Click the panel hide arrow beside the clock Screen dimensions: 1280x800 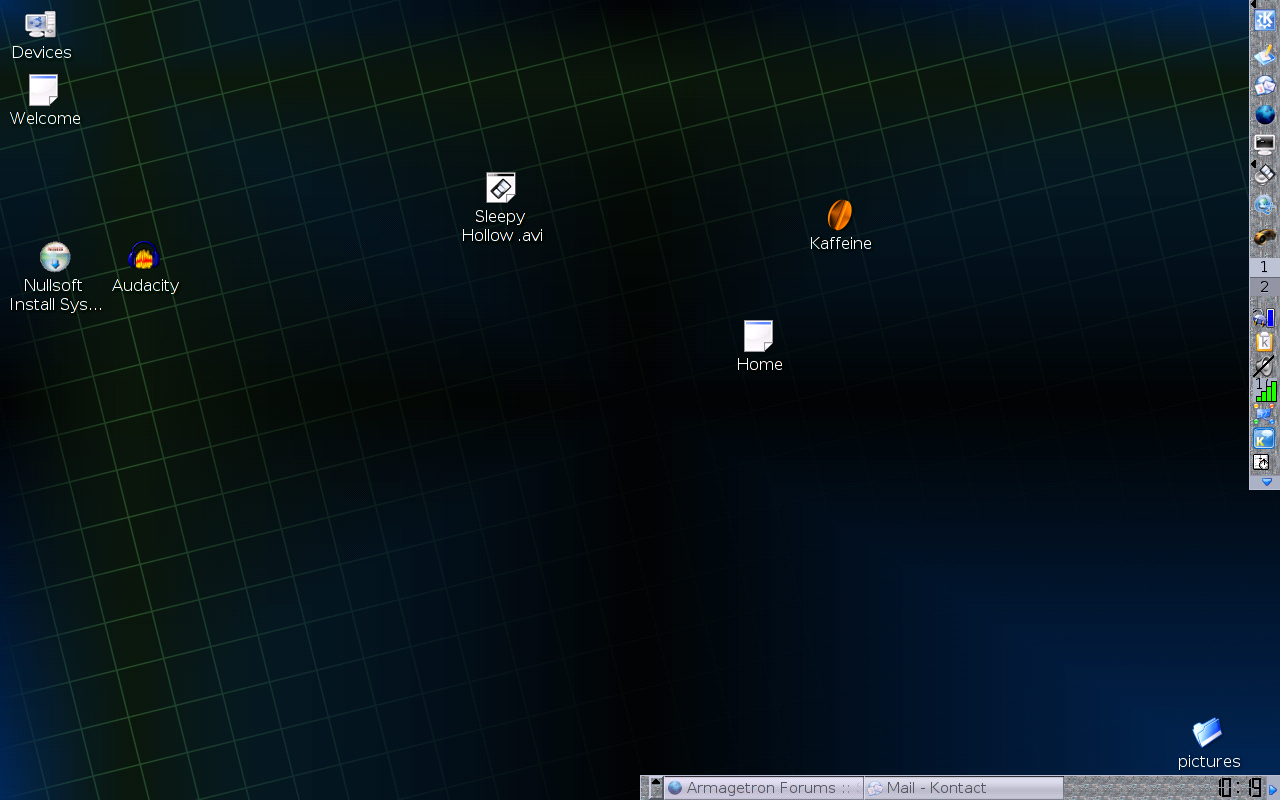tap(1273, 789)
